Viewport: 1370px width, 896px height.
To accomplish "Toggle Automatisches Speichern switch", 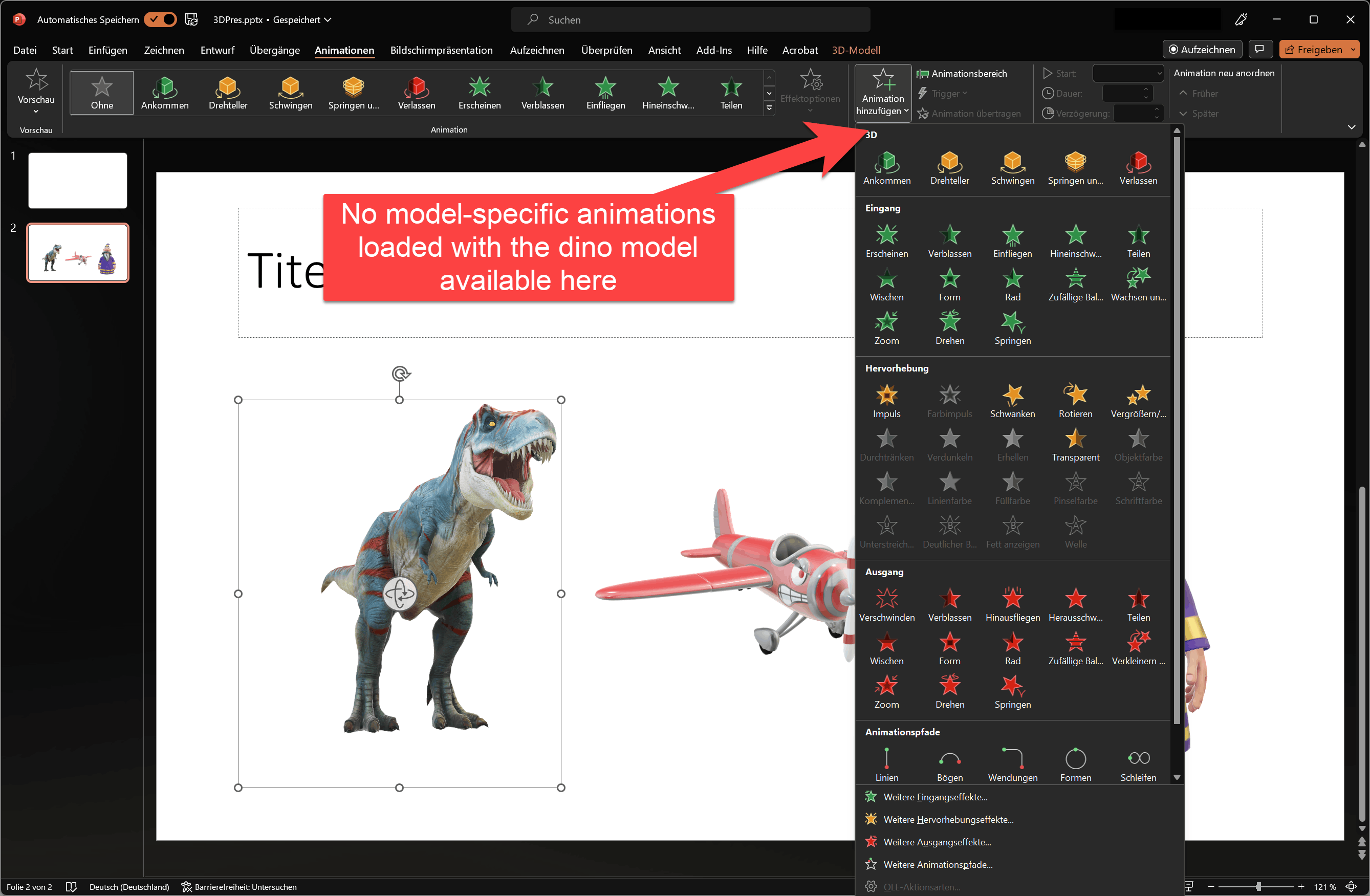I will 161,19.
